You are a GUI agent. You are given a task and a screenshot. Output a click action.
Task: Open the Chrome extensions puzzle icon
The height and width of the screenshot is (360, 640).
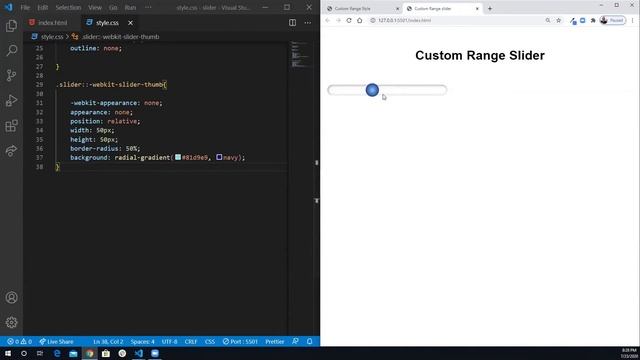pyautogui.click(x=593, y=20)
